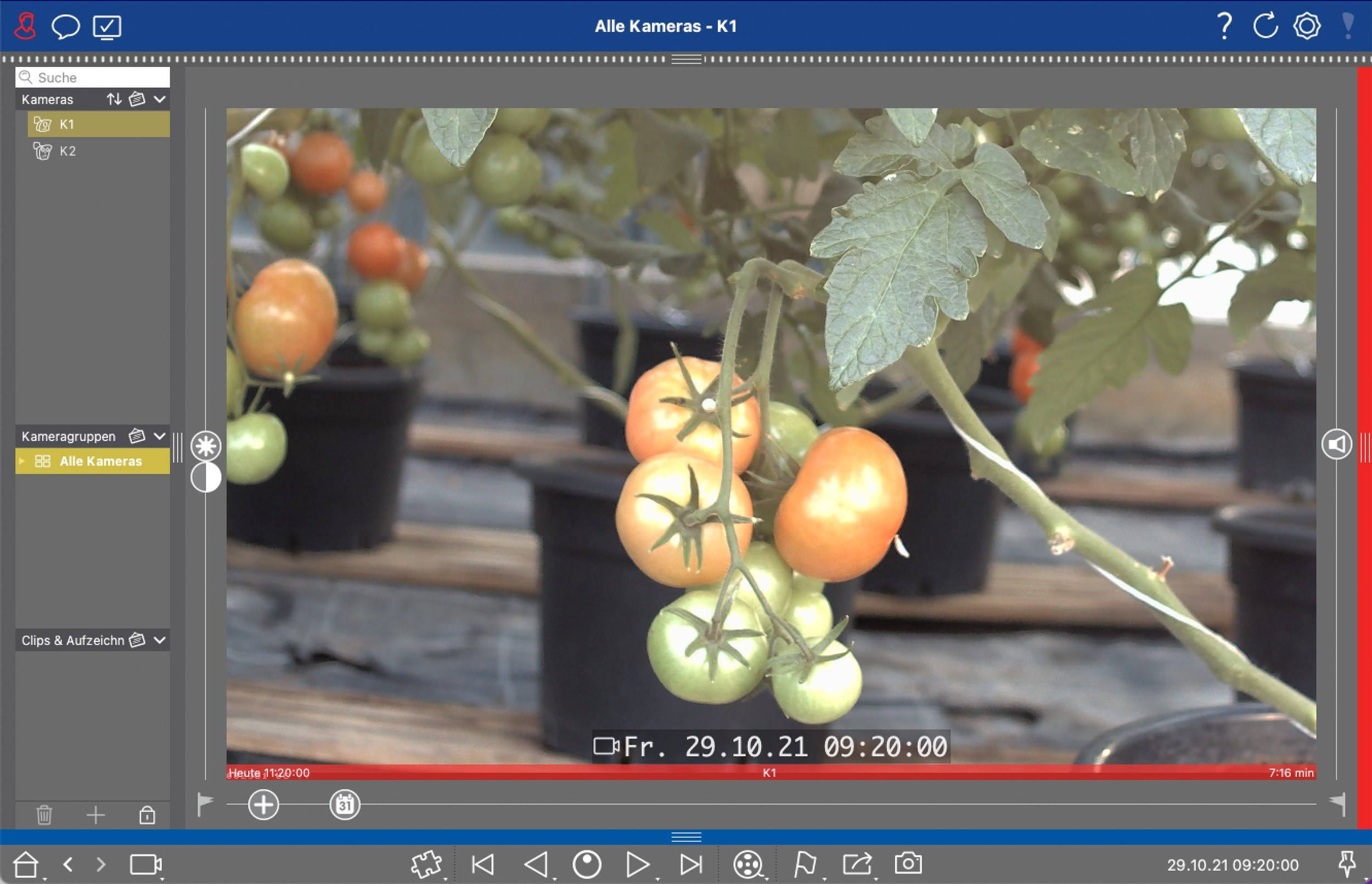Collapse the Kameras section chevron
The image size is (1372, 884).
click(161, 99)
